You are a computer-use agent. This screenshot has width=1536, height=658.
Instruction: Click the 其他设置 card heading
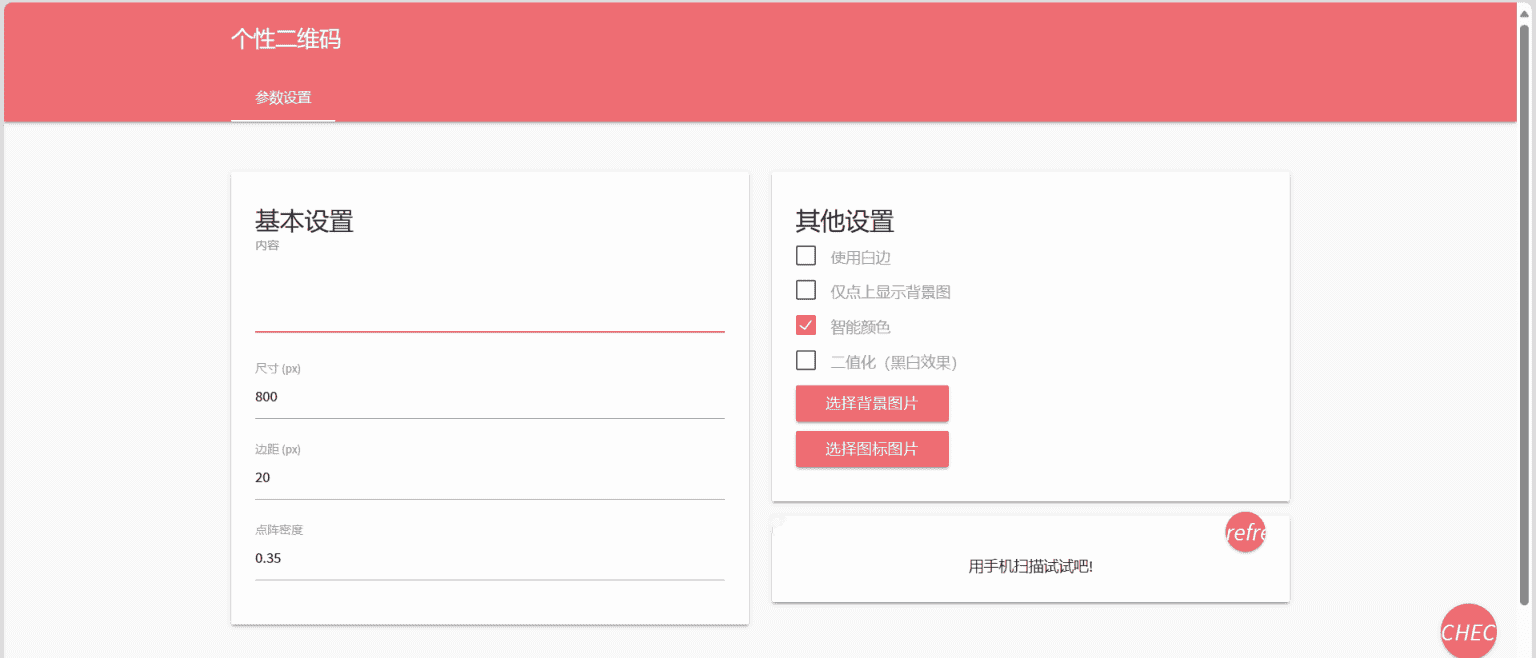[845, 221]
